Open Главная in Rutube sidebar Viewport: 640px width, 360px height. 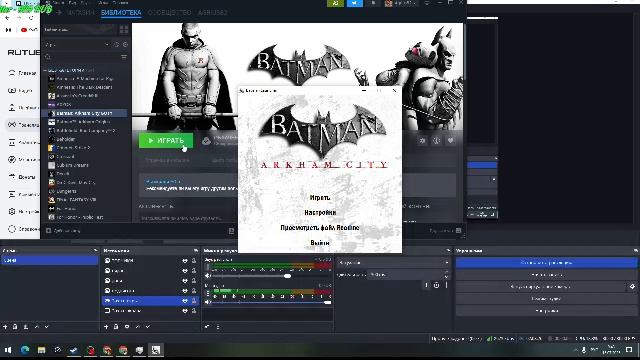coord(22,73)
